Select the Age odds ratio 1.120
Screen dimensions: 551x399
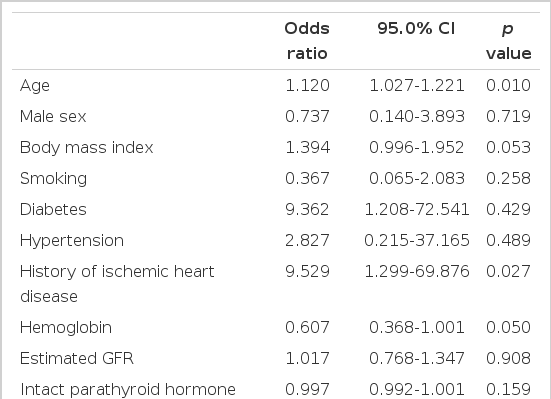pos(307,85)
